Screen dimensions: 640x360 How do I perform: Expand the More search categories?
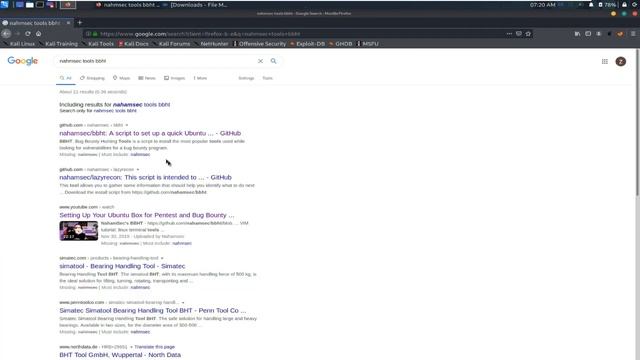tap(200, 78)
